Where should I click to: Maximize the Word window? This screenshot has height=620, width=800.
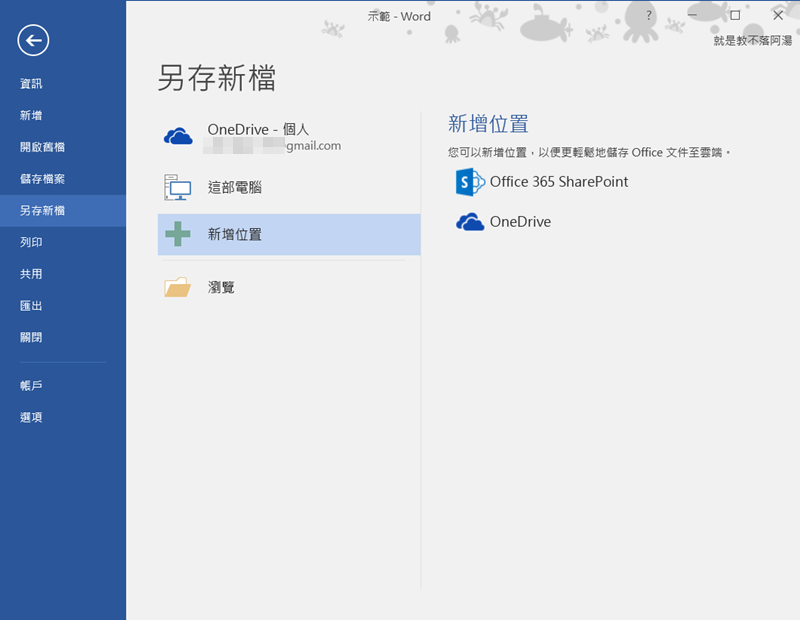click(x=735, y=15)
